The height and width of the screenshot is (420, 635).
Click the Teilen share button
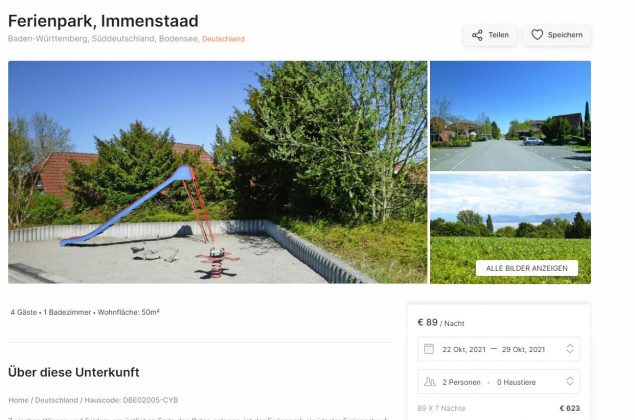coord(490,35)
